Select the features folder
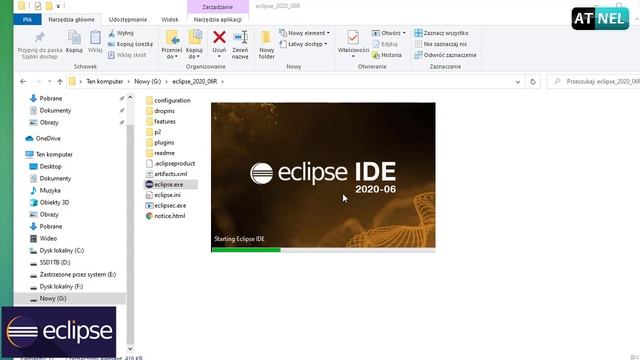Image resolution: width=640 pixels, height=360 pixels. click(x=164, y=122)
